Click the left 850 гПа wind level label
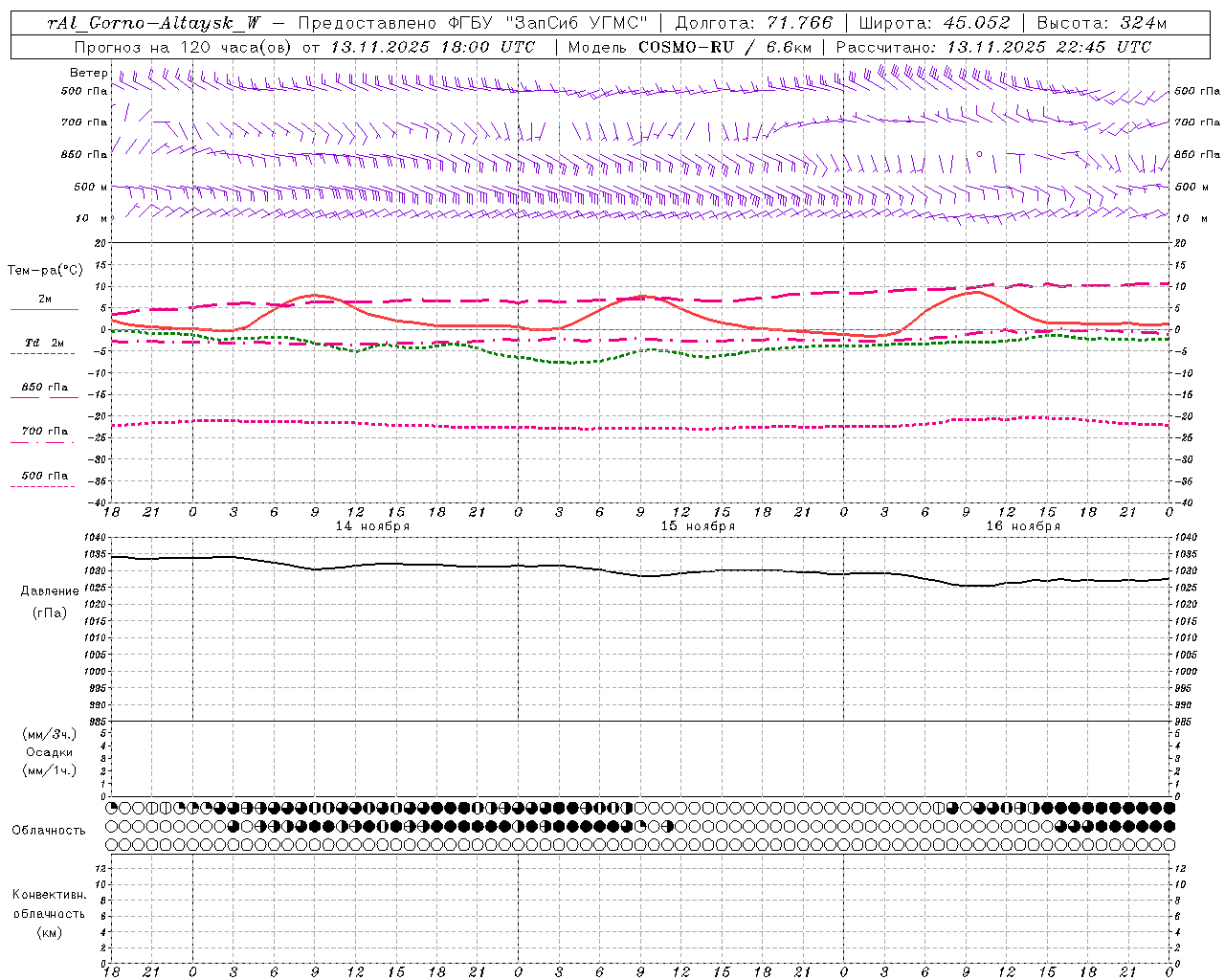This screenshot has height=980, width=1225. tap(84, 154)
